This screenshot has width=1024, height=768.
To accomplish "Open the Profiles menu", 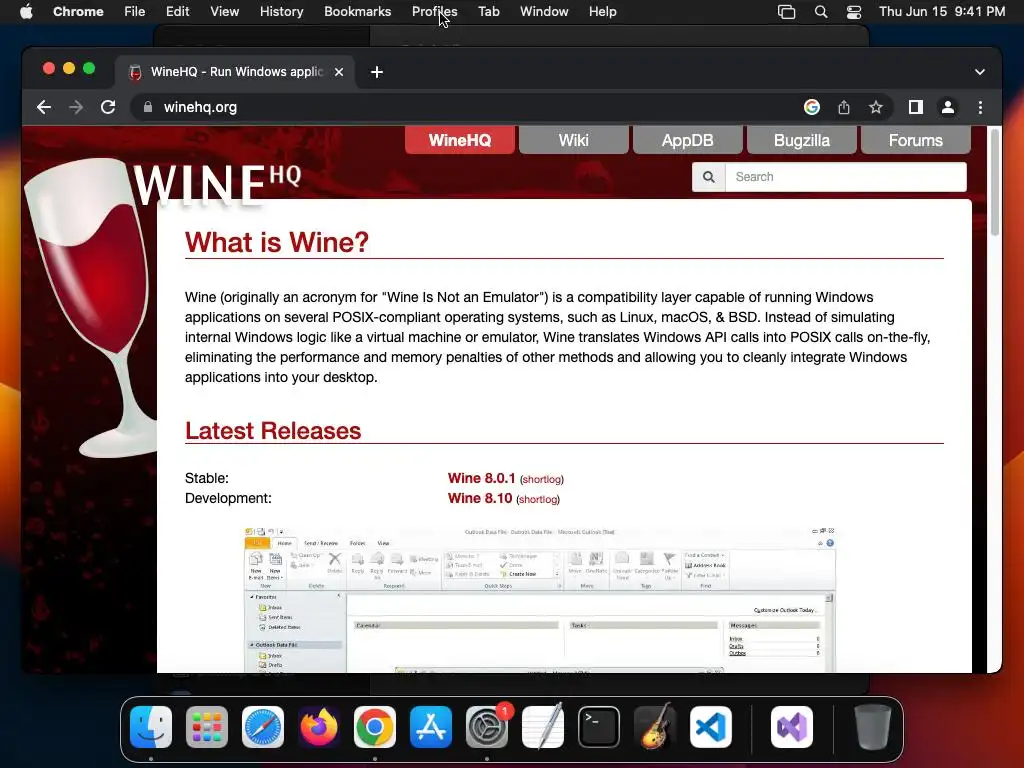I will coord(434,12).
